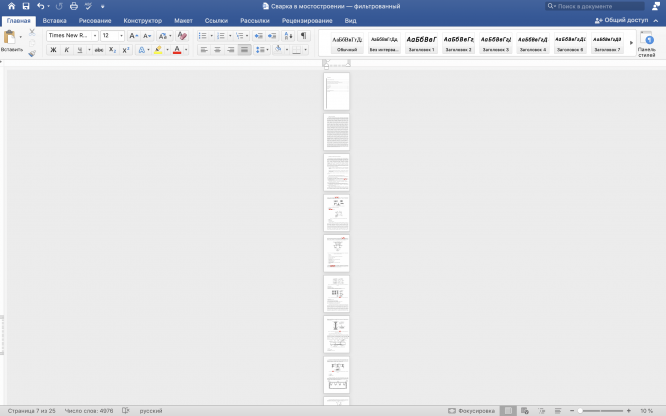Toggle underline Ч formatting
Image resolution: width=666 pixels, height=416 pixels.
coord(80,50)
